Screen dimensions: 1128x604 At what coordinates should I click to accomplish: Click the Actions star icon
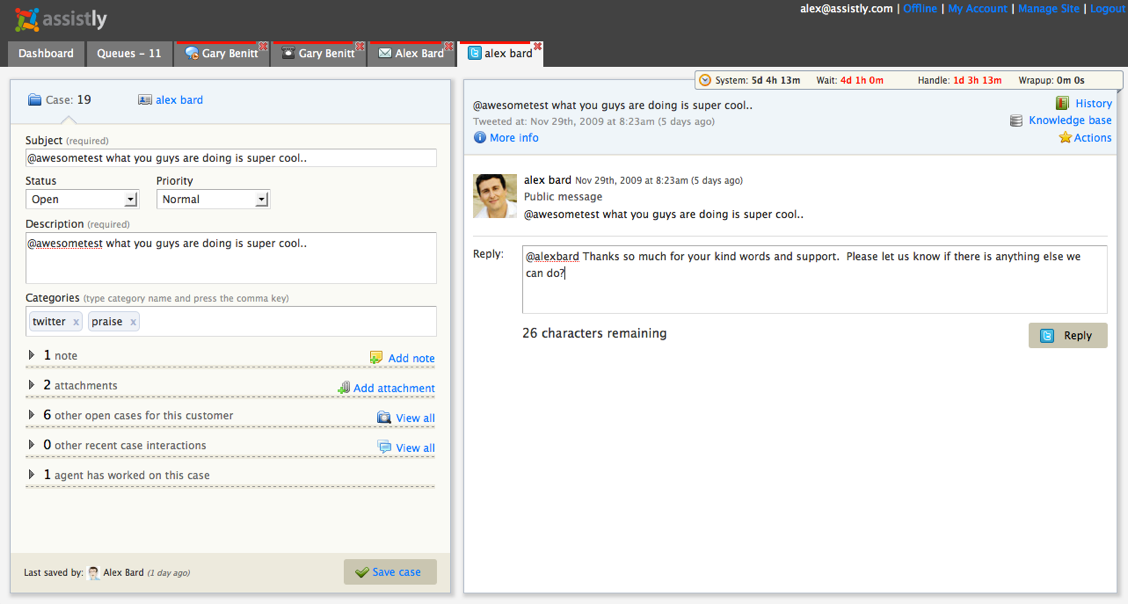pos(1065,138)
